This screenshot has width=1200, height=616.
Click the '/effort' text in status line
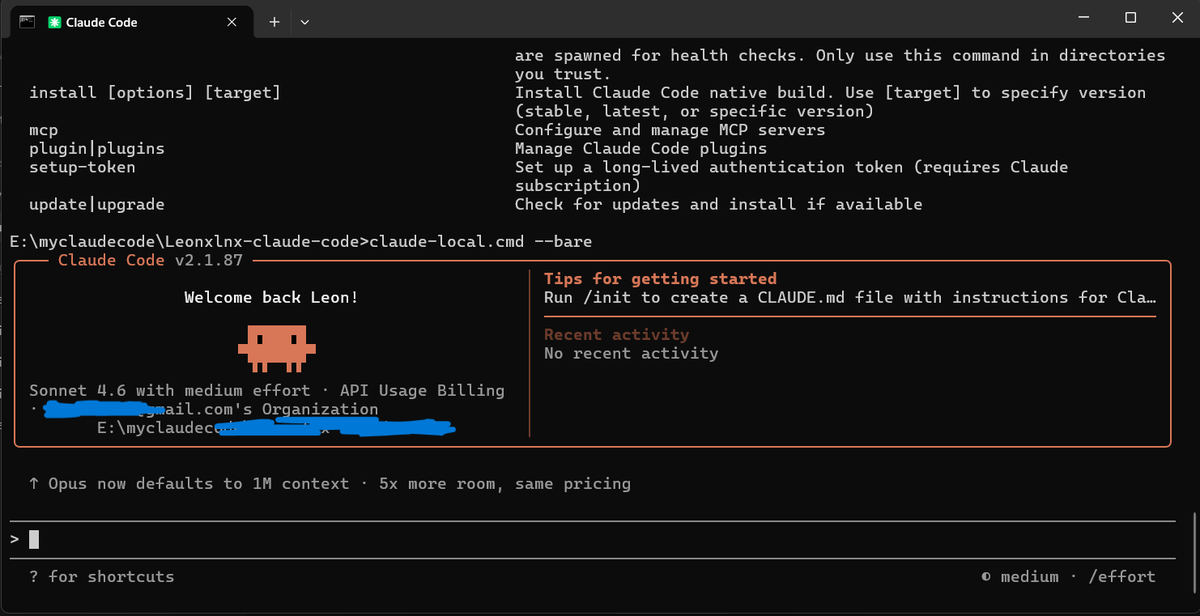click(x=1121, y=577)
